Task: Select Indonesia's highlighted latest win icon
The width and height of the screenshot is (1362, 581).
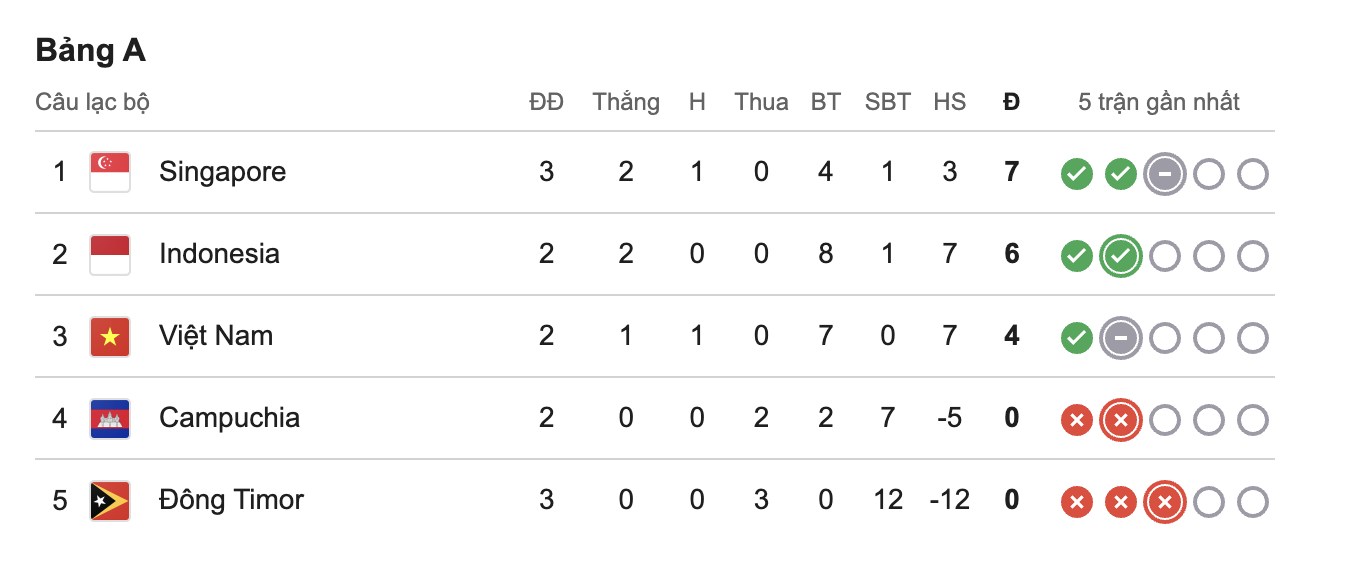Action: click(1121, 257)
